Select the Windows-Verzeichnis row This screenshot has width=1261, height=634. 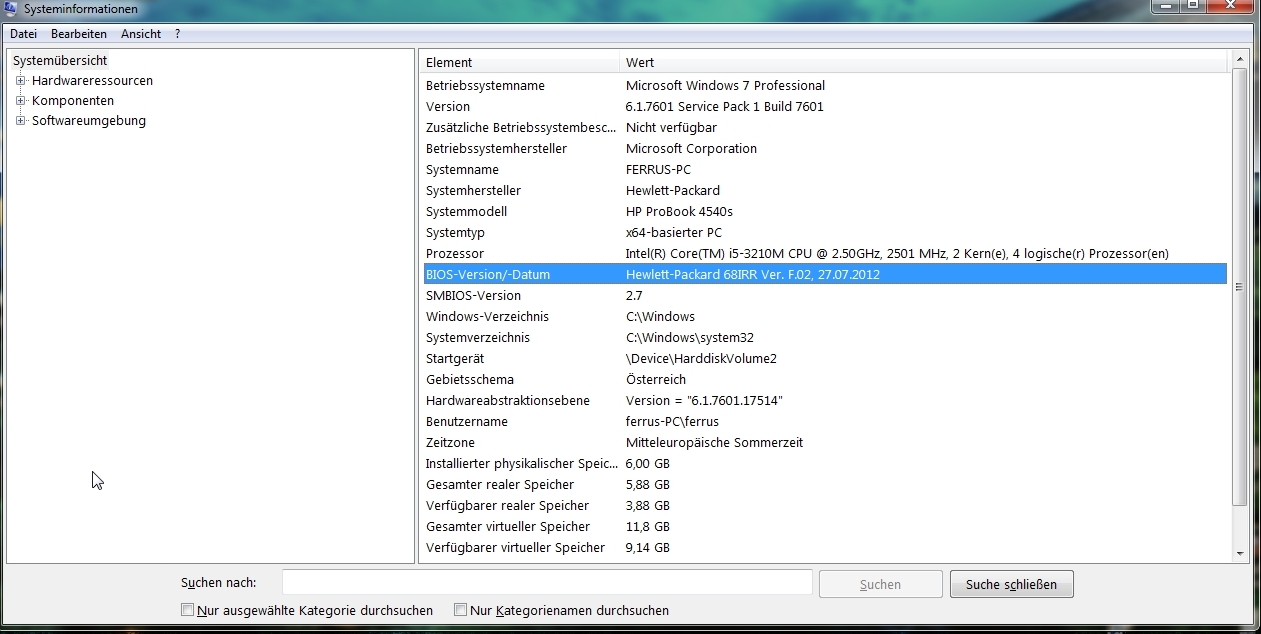click(x=823, y=317)
